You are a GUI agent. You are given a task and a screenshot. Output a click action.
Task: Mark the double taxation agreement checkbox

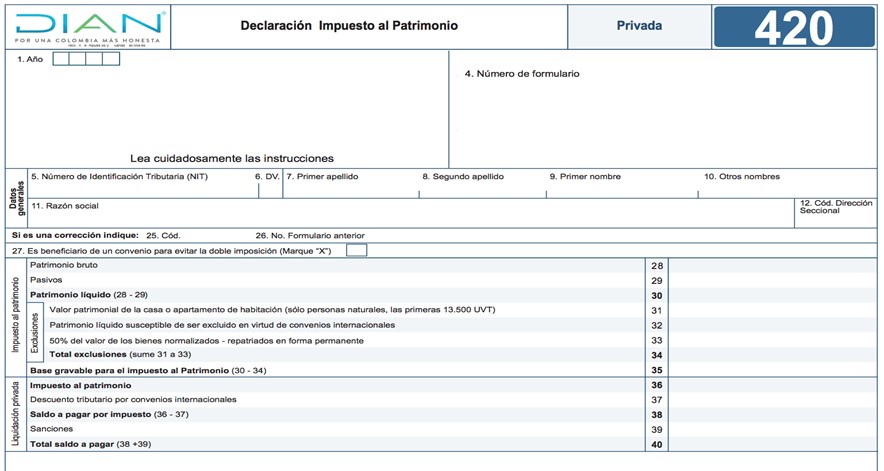point(356,250)
